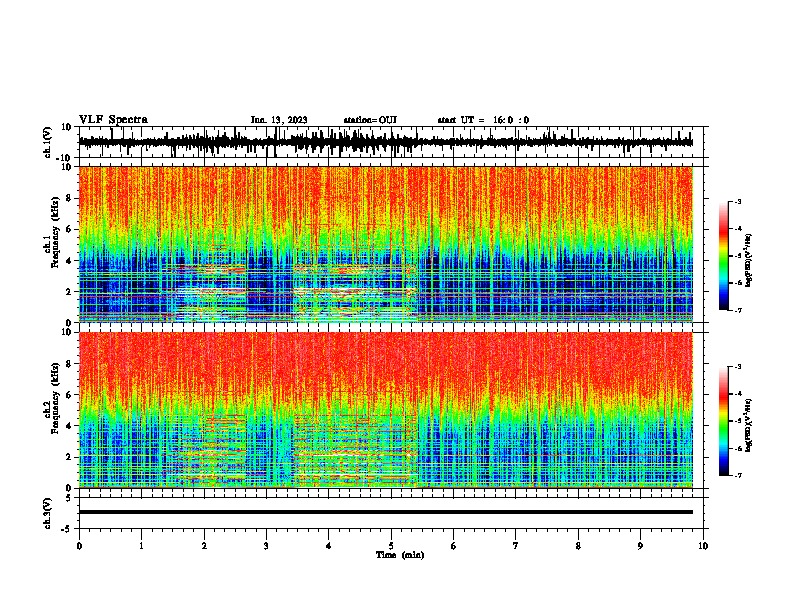Click the "ch.3(V)" vertical axis label
Screen dimensions: 792x612
point(48,514)
